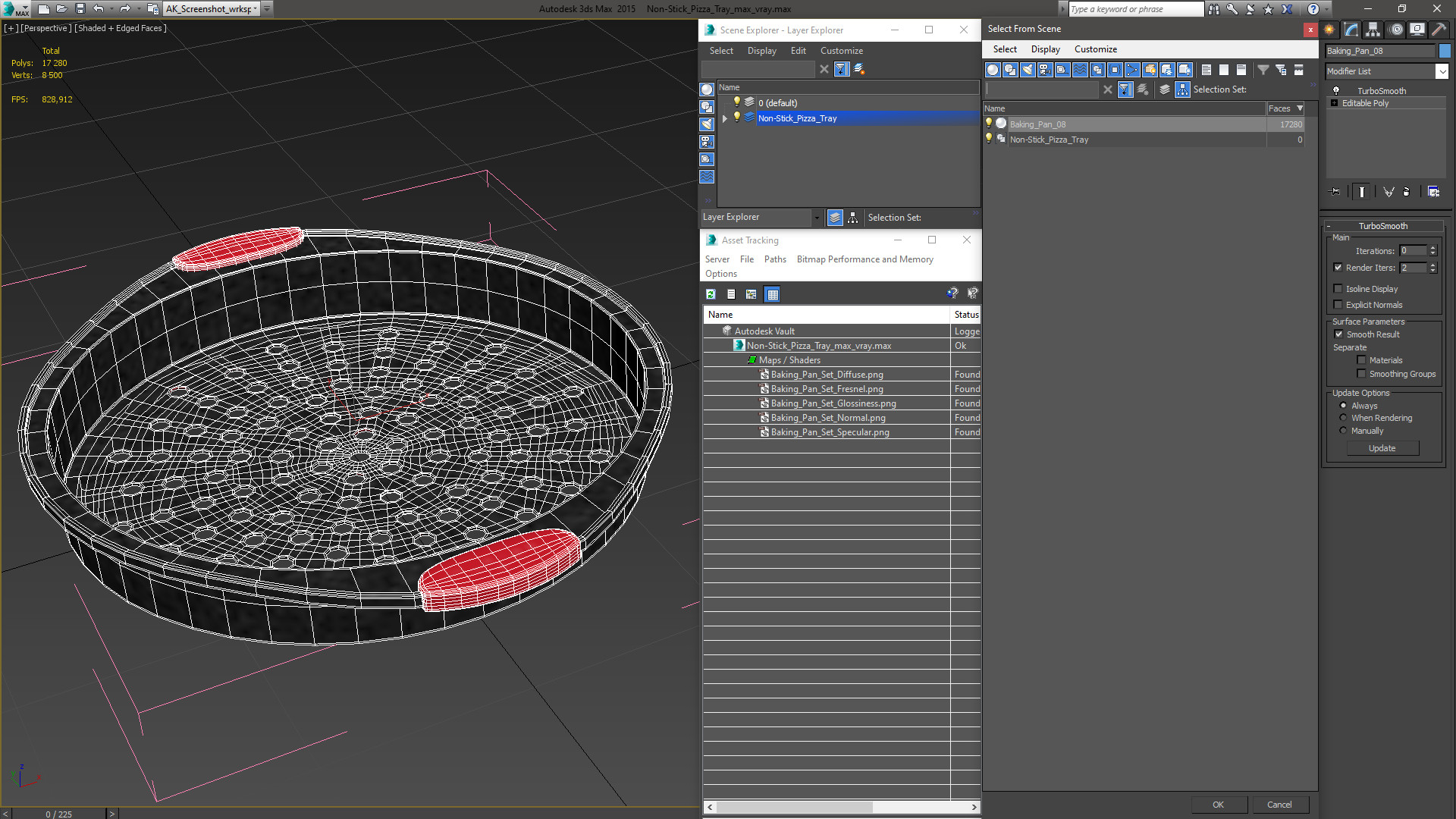
Task: Click the Baking_Pan_08 object name field
Action: click(1380, 51)
